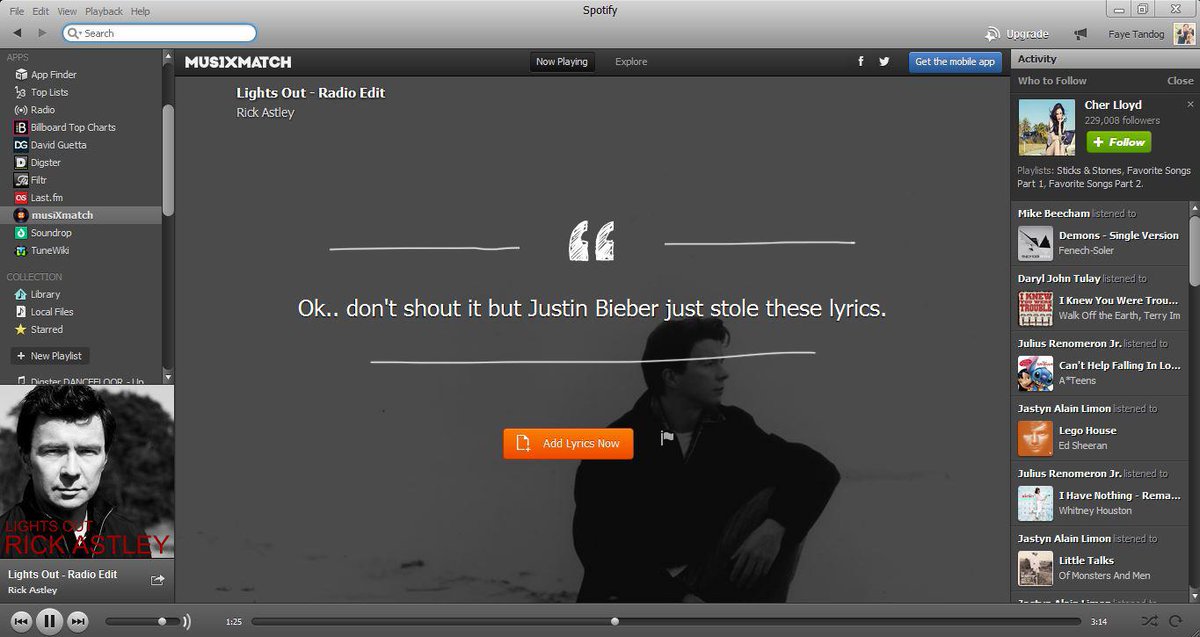Open Little Talks track
Screen dimensions: 1200x637
coord(1085,561)
